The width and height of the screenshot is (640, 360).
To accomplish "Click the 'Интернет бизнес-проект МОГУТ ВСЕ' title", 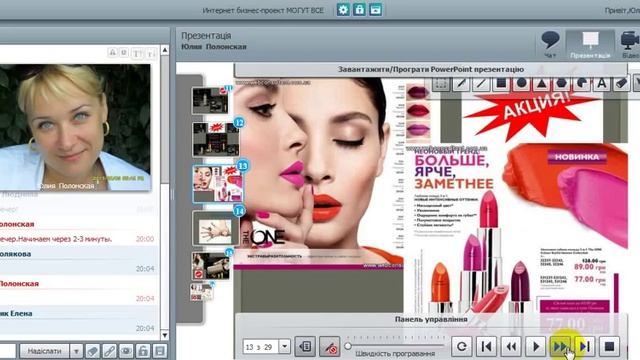I will [263, 11].
